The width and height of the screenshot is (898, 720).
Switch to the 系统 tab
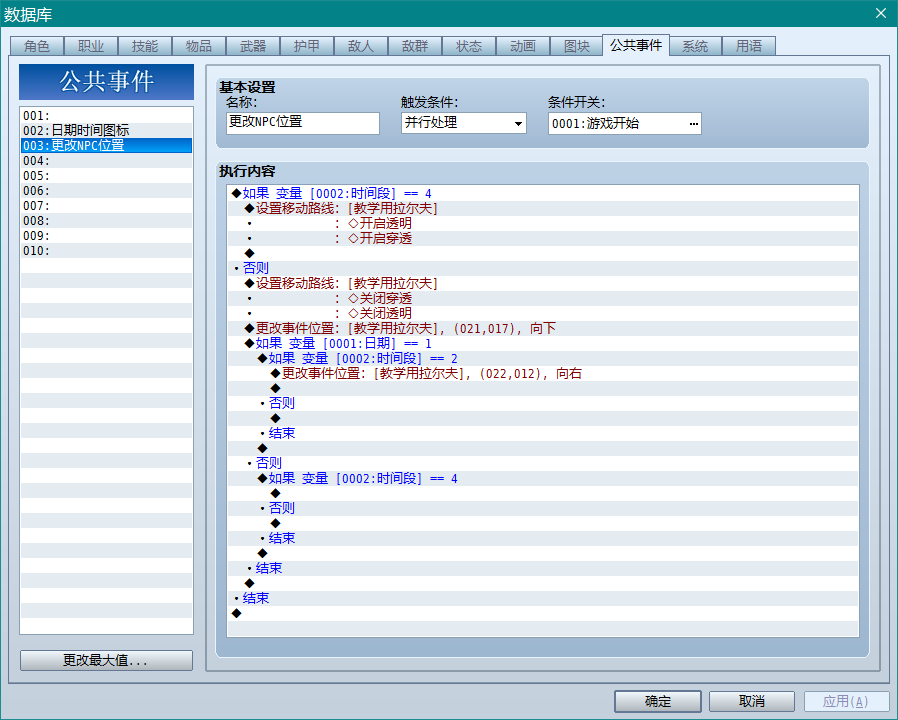tap(695, 46)
